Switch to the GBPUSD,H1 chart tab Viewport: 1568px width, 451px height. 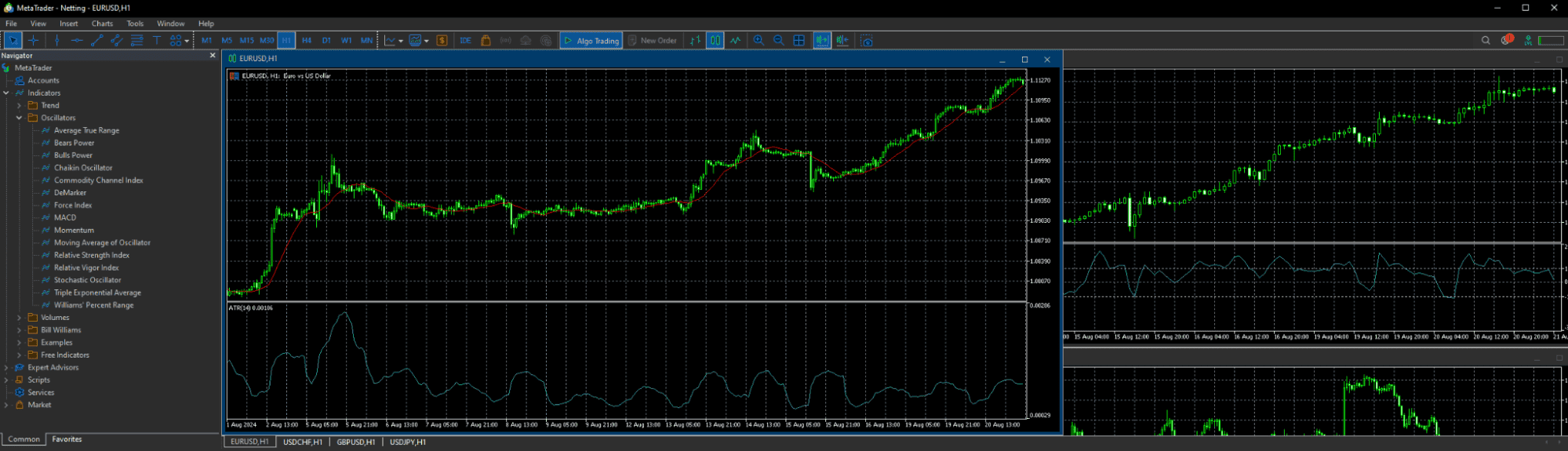[x=355, y=442]
